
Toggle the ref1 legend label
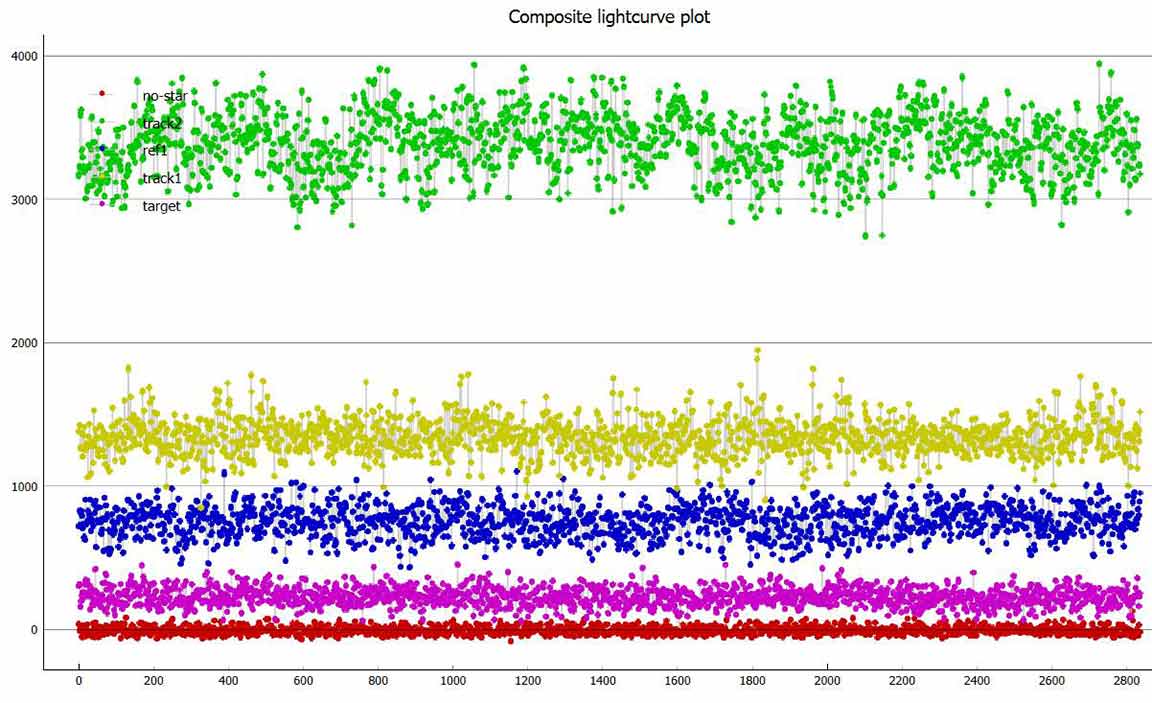pos(155,150)
